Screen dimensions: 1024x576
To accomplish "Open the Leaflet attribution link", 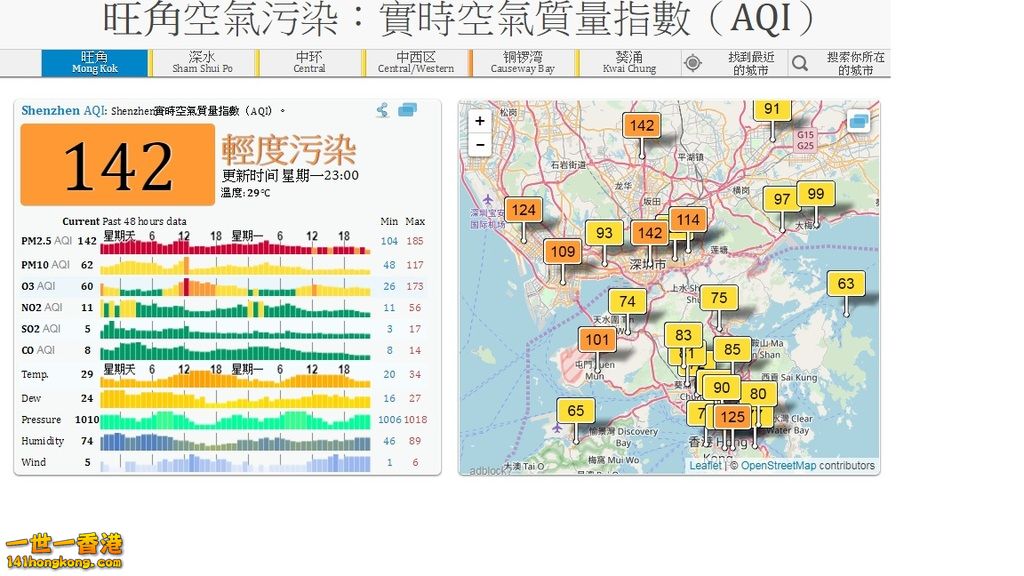I will click(x=705, y=466).
